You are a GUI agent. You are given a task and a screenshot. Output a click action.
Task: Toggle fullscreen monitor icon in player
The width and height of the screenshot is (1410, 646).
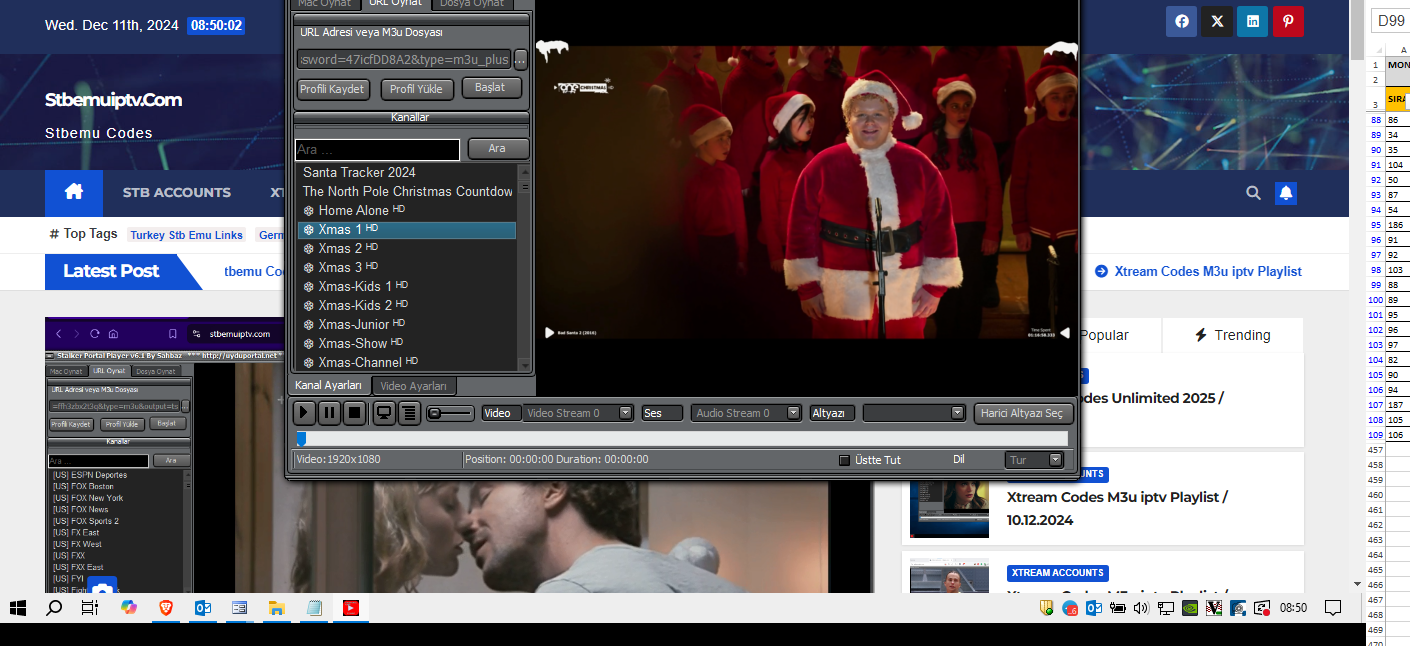[x=383, y=412]
